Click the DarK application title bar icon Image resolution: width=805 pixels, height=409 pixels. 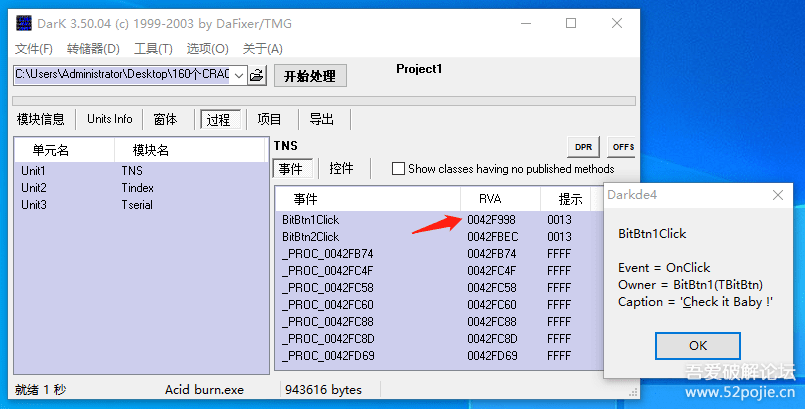point(24,23)
